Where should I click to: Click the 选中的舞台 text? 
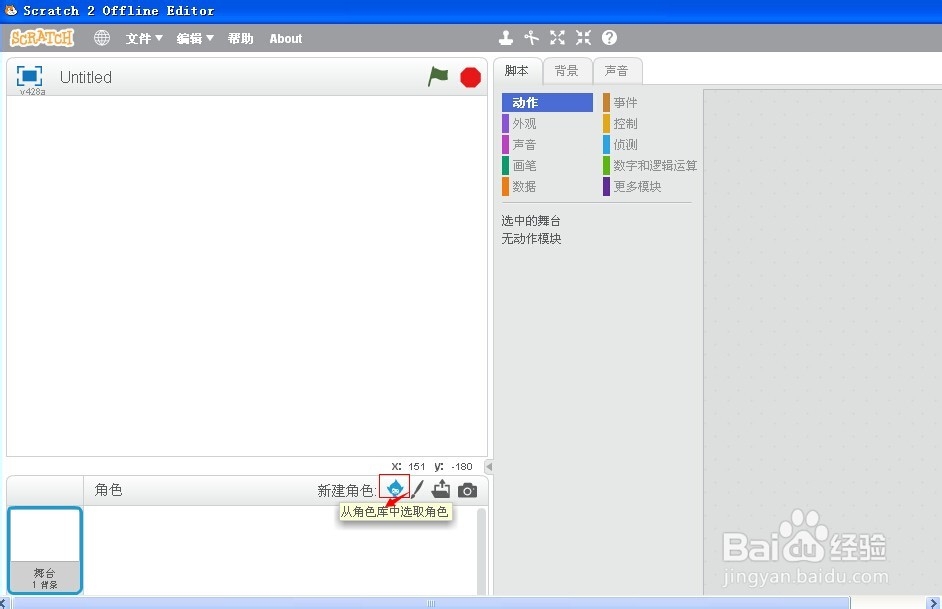click(531, 221)
